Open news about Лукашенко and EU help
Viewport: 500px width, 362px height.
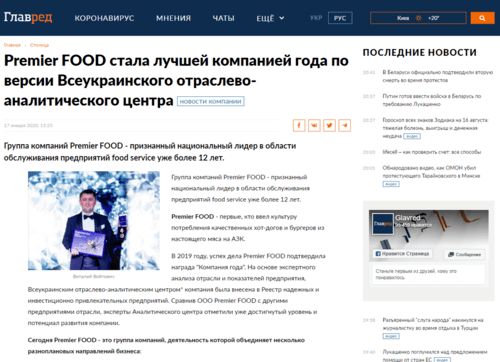pyautogui.click(x=435, y=355)
